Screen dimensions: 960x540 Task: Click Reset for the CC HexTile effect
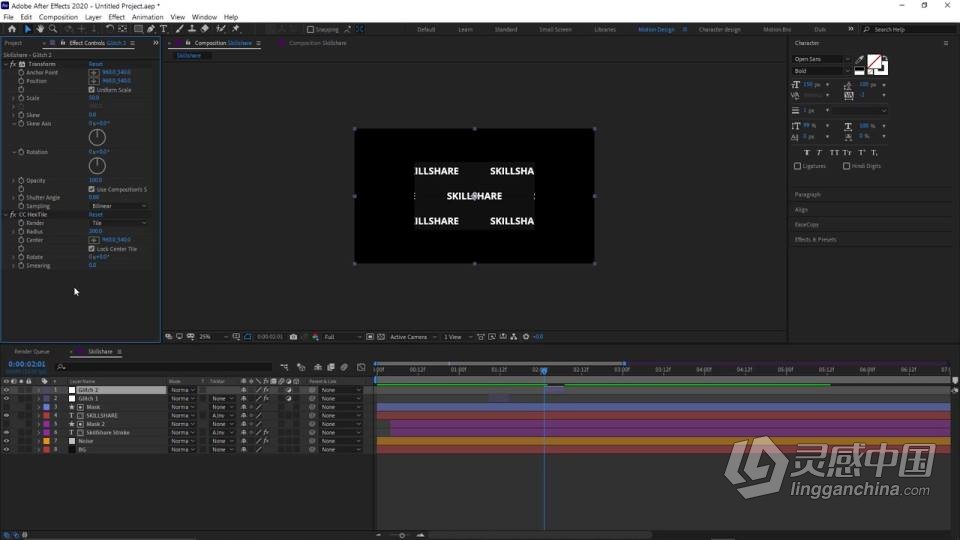coord(96,215)
